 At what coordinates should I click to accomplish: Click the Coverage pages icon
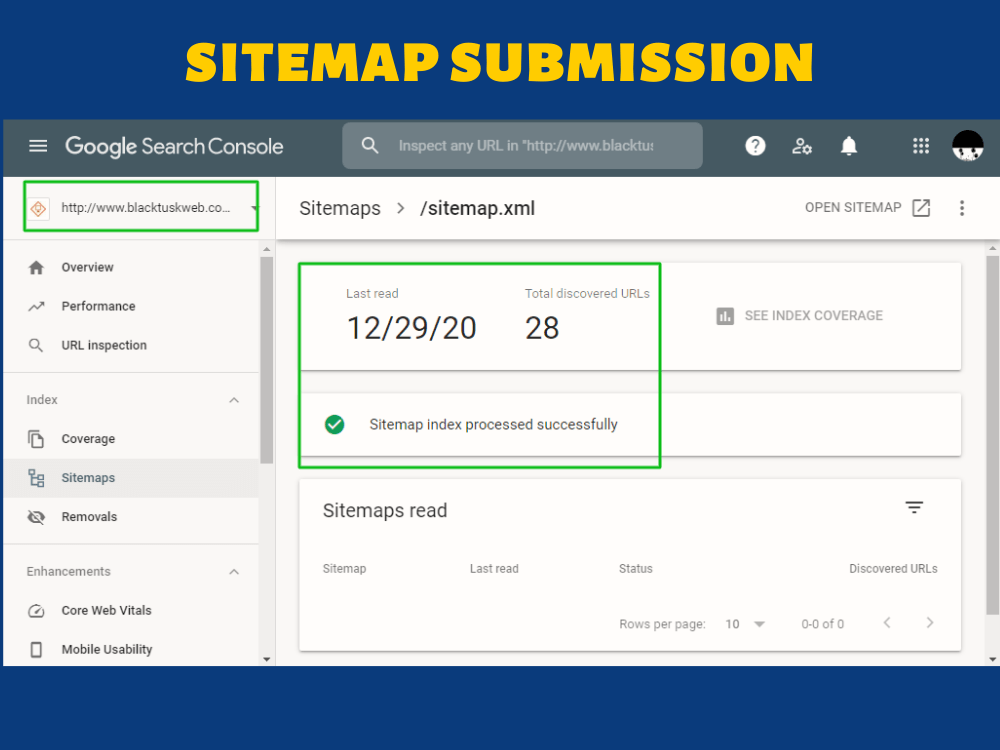(x=36, y=439)
